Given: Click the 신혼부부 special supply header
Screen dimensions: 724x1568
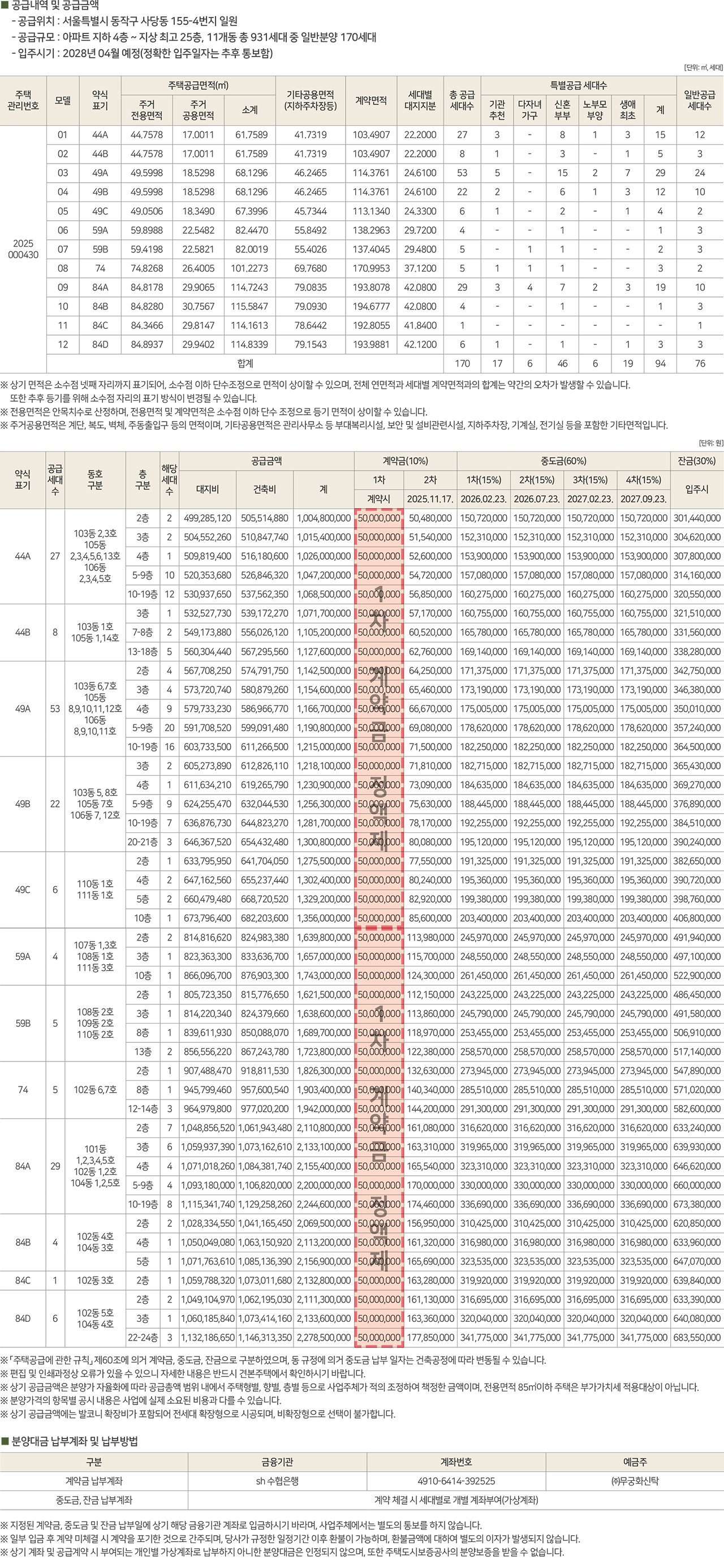Looking at the screenshot, I should [562, 110].
